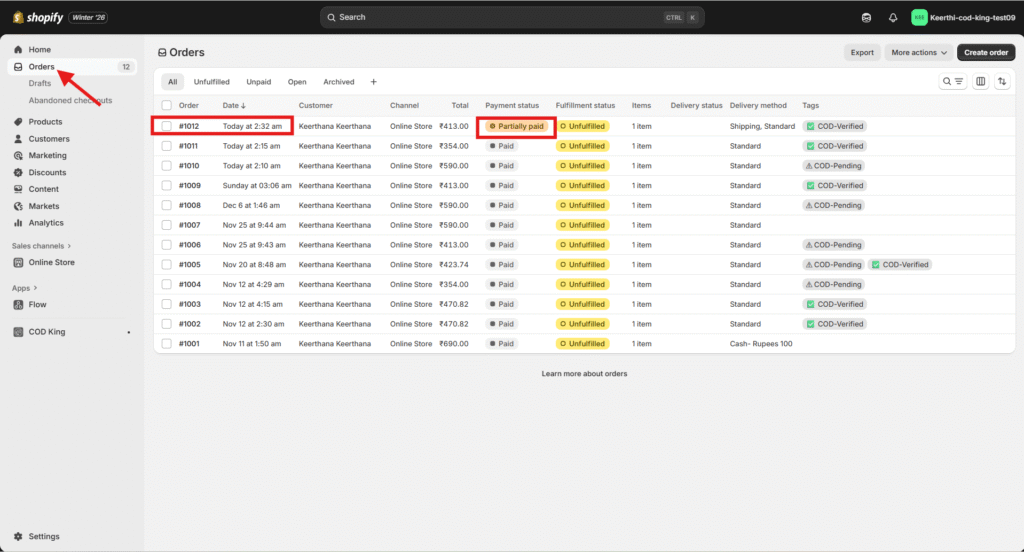
Task: Check the box for order #1005
Action: click(167, 265)
